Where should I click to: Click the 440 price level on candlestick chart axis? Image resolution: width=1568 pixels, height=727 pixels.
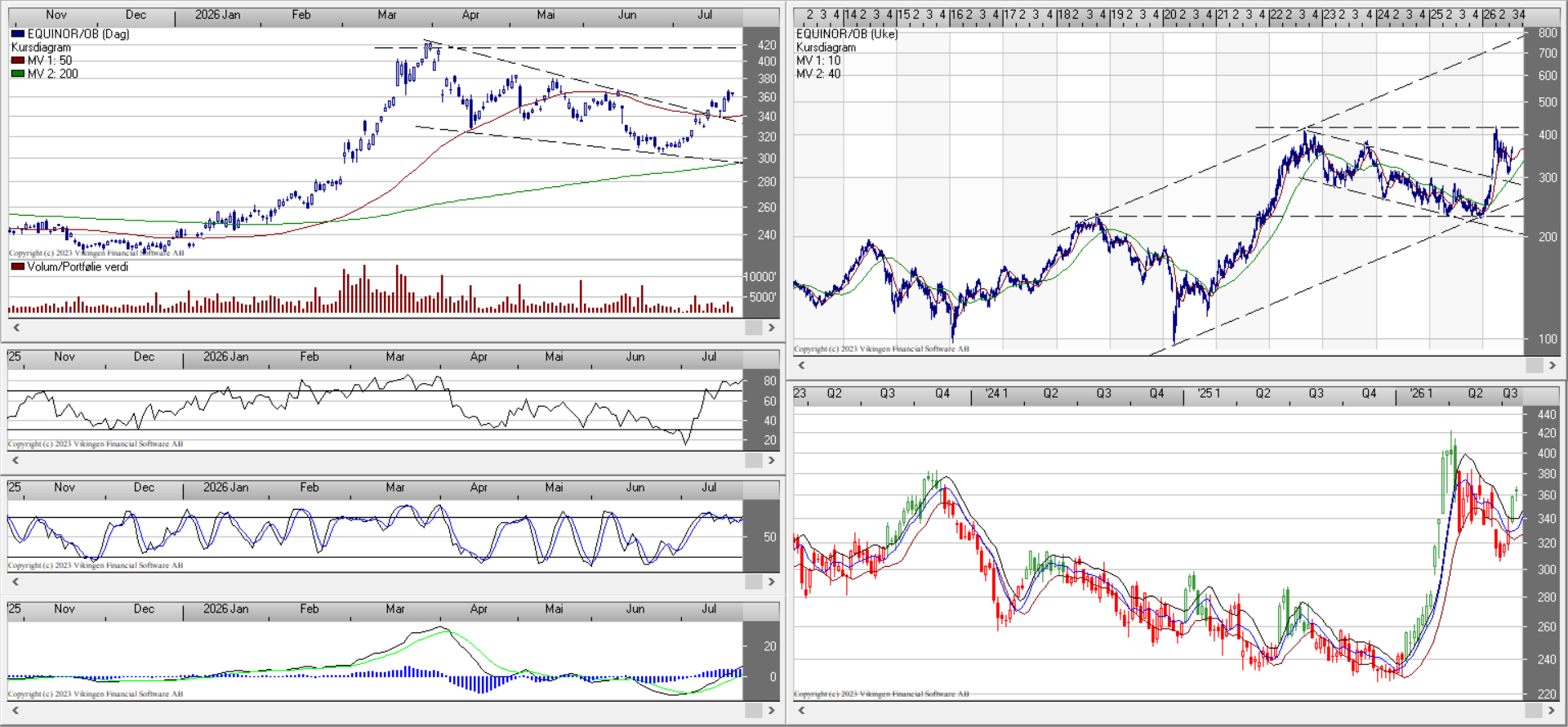click(1547, 415)
